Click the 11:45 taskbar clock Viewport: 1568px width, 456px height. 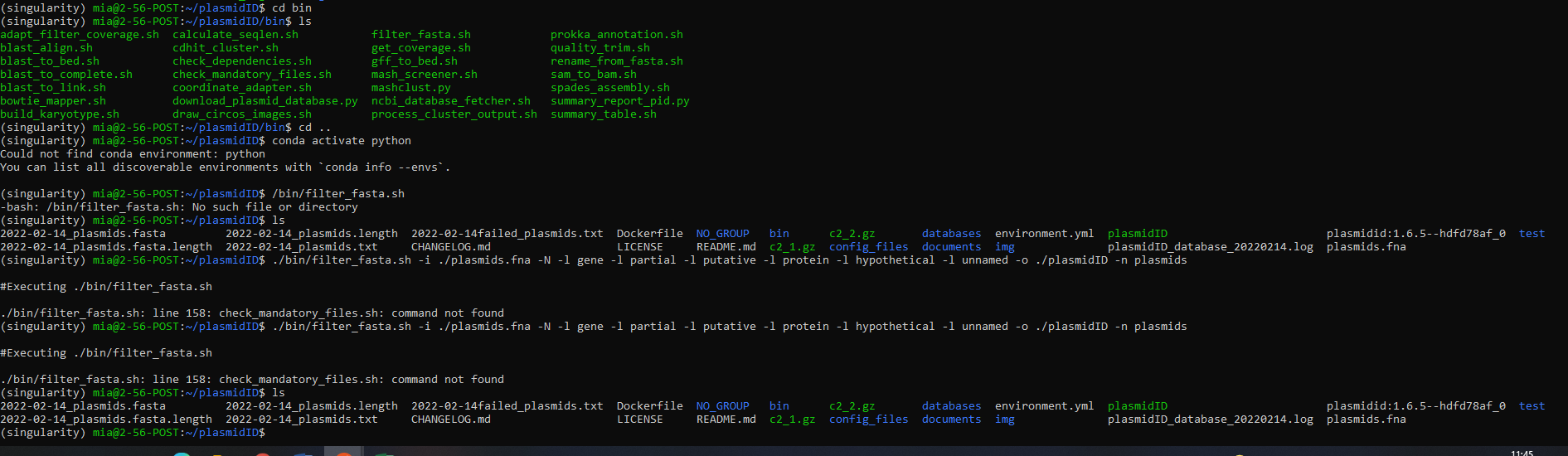[x=1522, y=453]
